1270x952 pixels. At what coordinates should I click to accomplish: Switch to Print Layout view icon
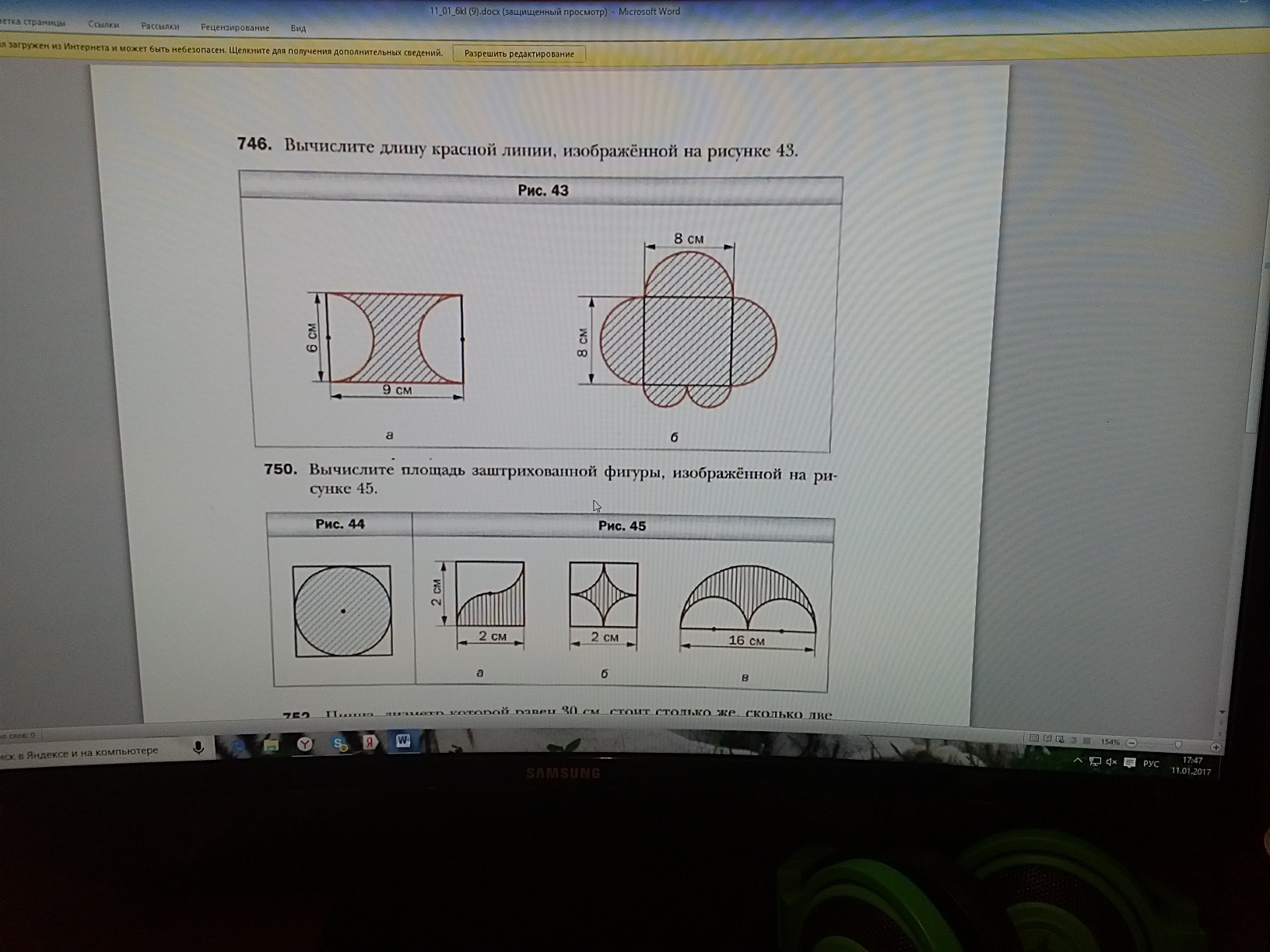(x=1033, y=739)
